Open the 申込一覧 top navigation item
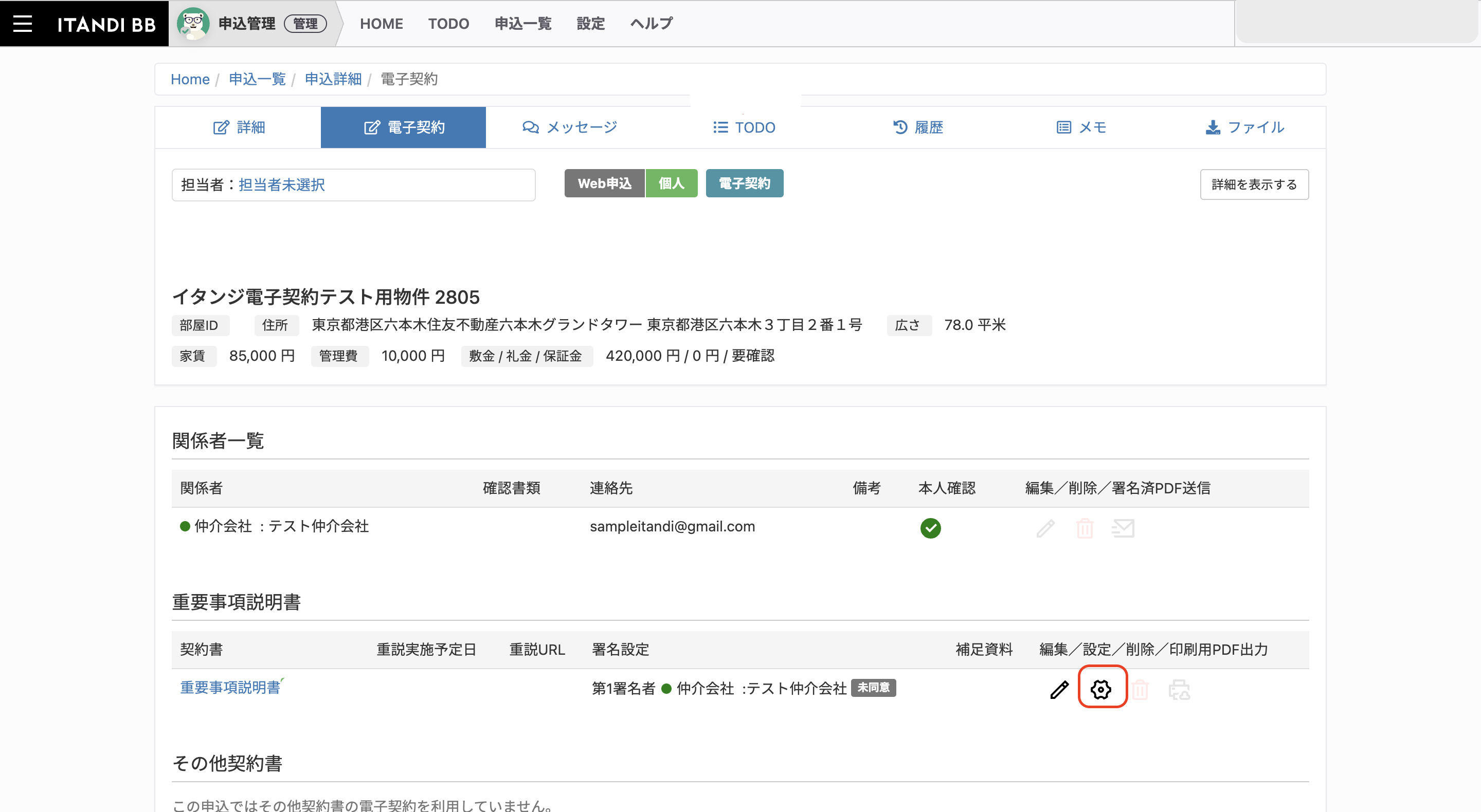The image size is (1481, 812). coord(522,24)
